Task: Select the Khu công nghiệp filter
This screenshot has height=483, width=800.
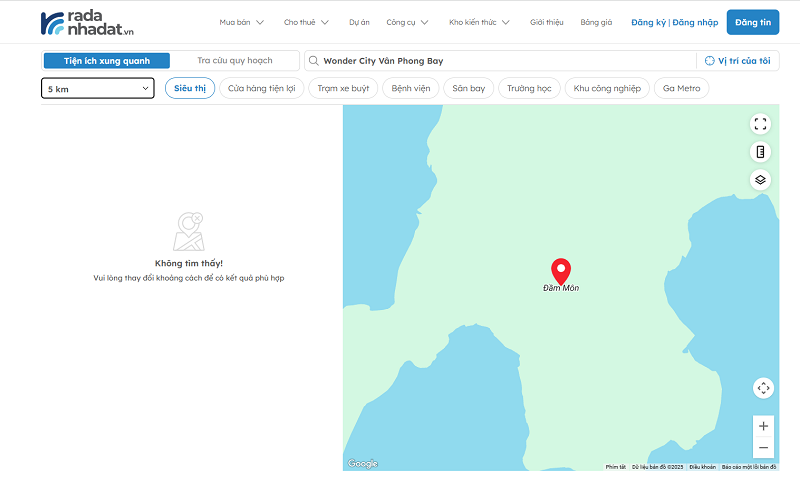Action: pyautogui.click(x=607, y=88)
